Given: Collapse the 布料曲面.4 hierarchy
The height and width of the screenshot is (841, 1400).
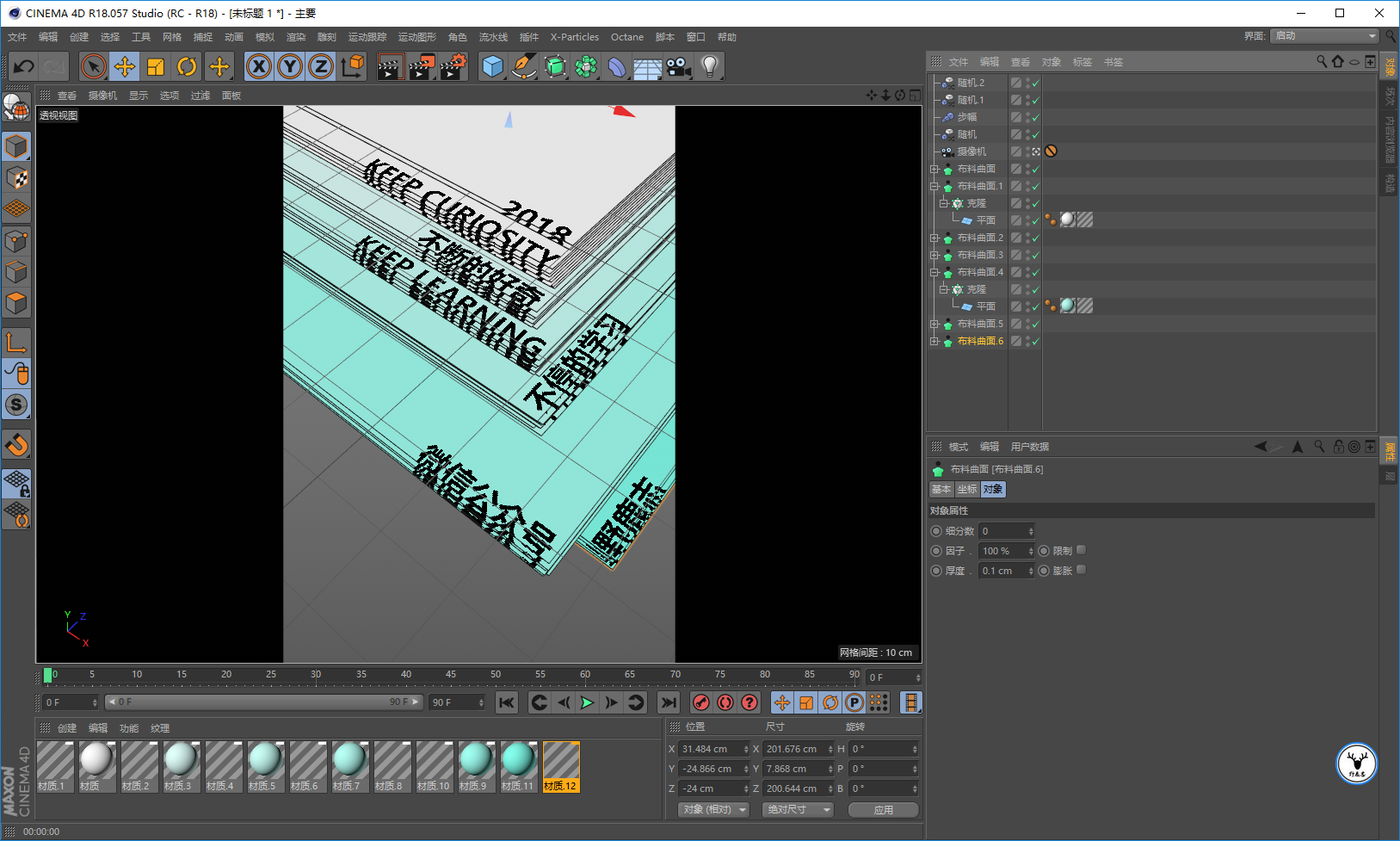Looking at the screenshot, I should [934, 272].
